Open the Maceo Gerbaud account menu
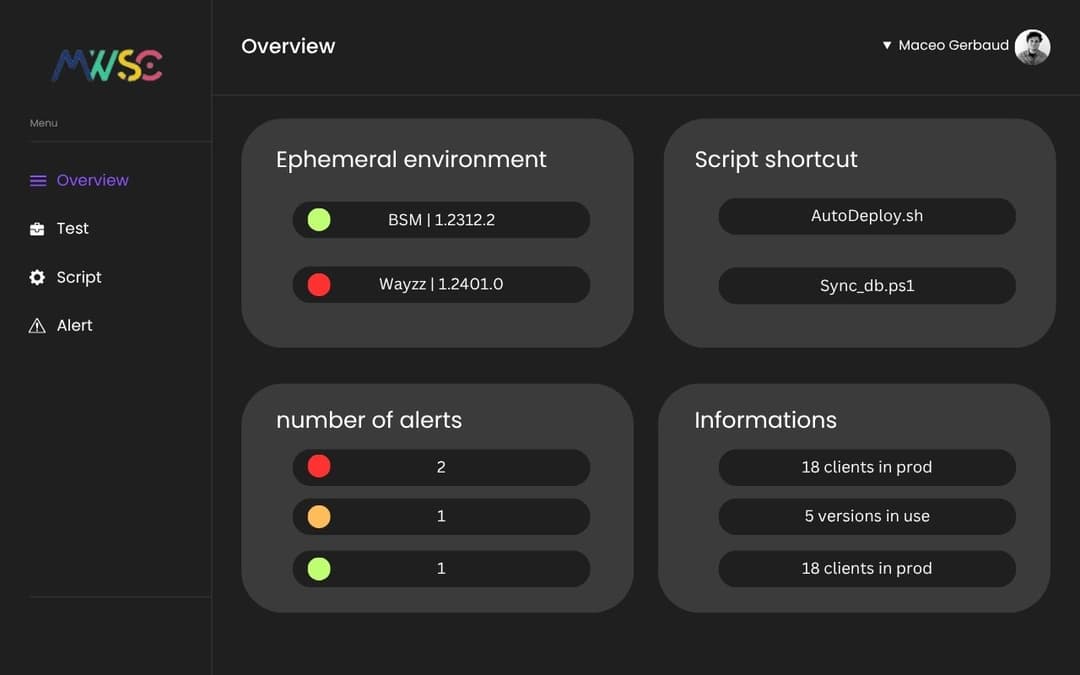 coord(953,46)
